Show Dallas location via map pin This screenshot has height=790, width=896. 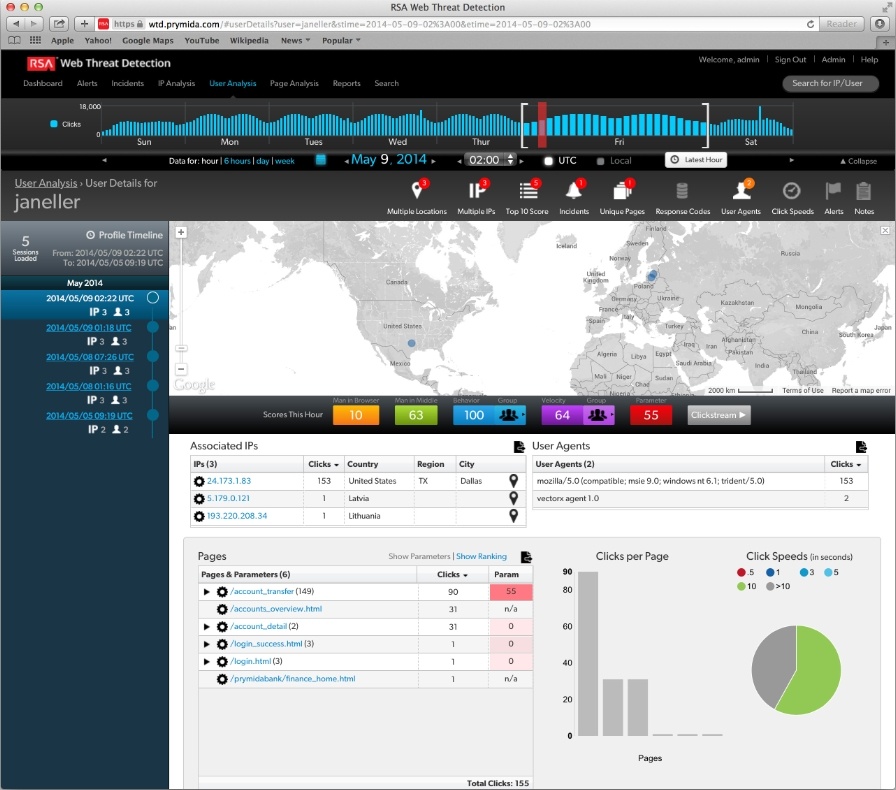(514, 481)
